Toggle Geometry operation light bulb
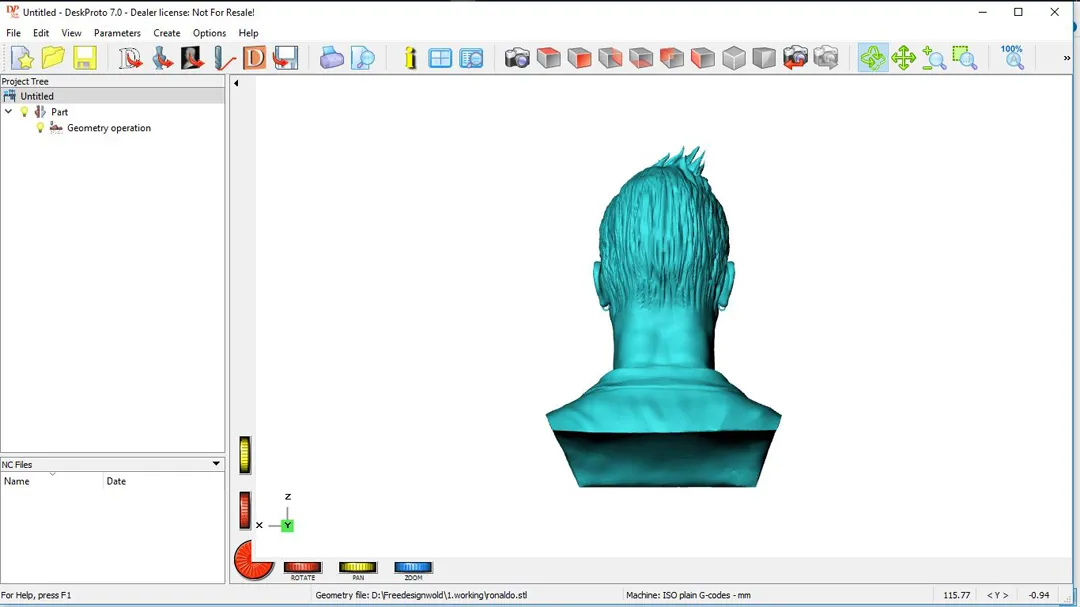Image resolution: width=1080 pixels, height=607 pixels. (x=41, y=128)
